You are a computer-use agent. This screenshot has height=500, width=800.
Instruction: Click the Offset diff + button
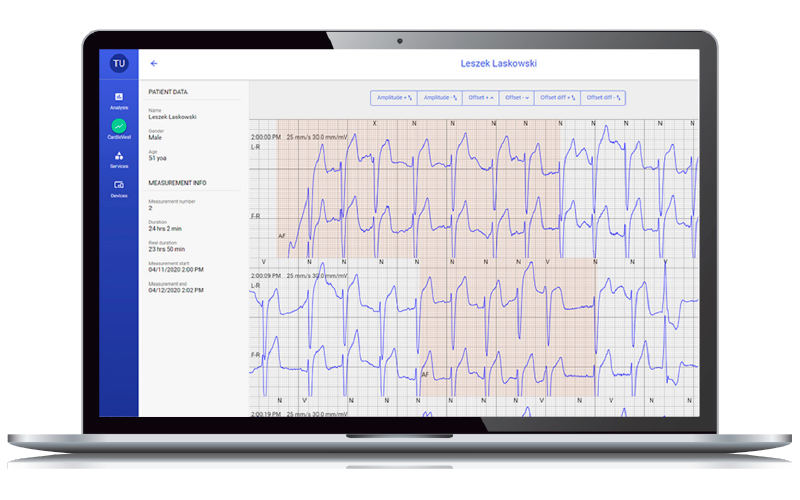click(557, 98)
